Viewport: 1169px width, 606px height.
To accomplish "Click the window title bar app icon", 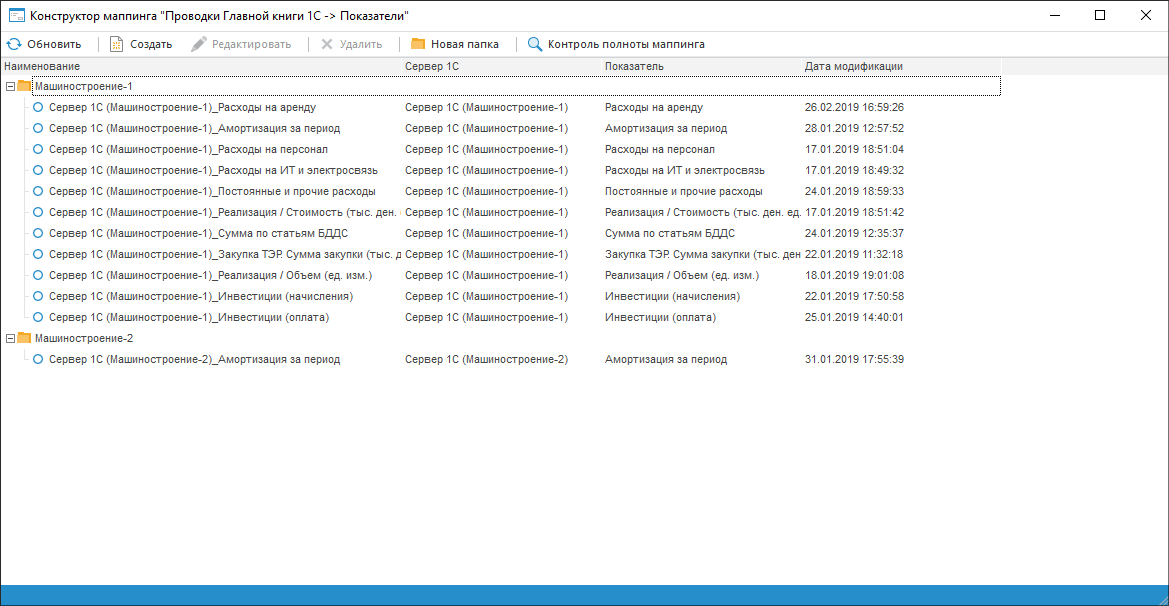I will (16, 16).
